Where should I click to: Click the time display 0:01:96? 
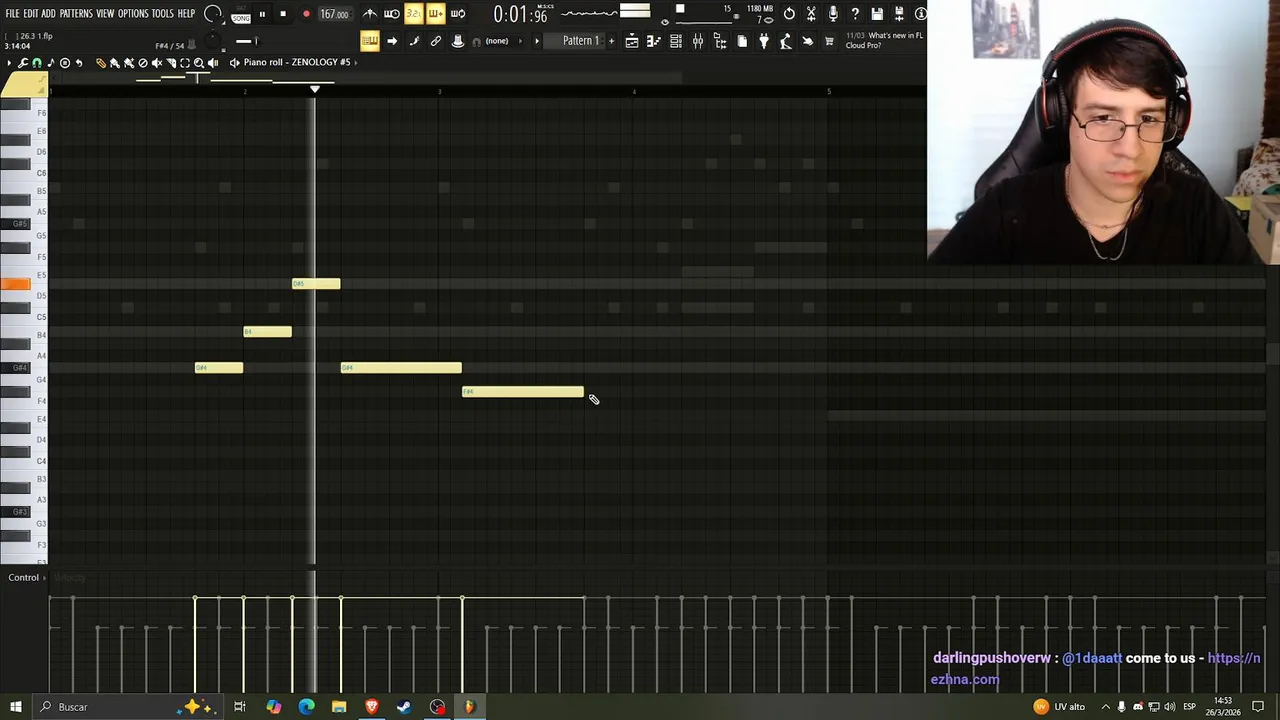520,15
